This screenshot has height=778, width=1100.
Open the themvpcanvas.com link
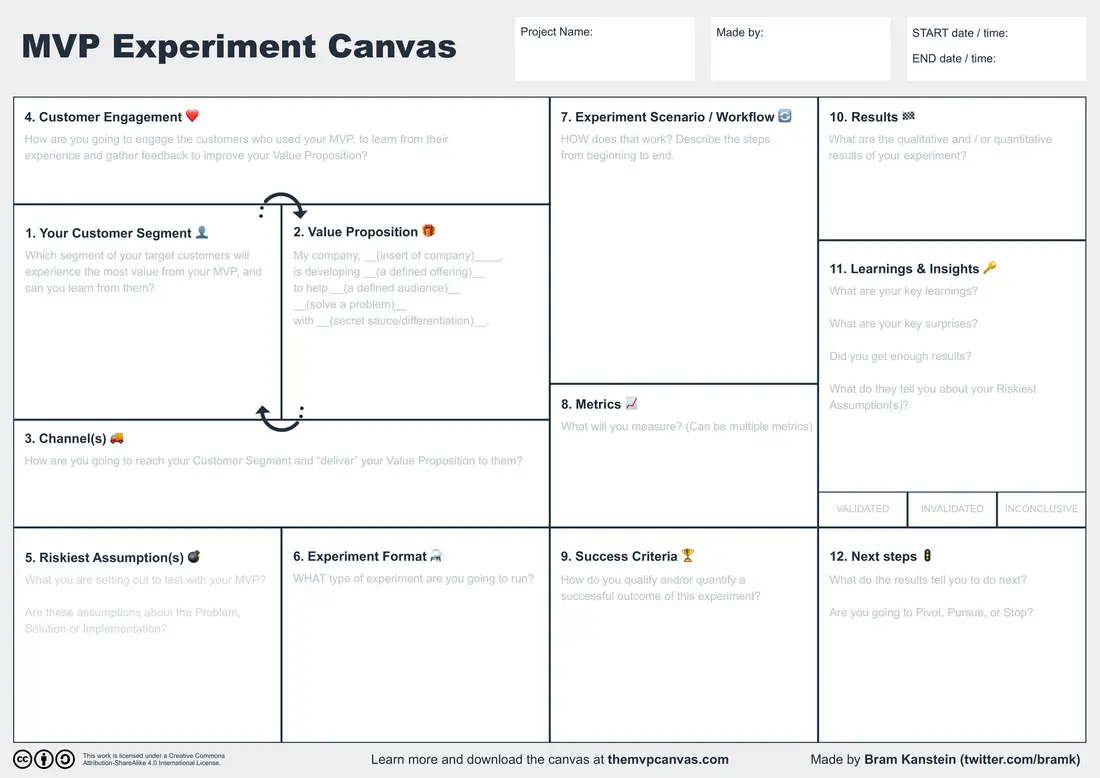668,759
